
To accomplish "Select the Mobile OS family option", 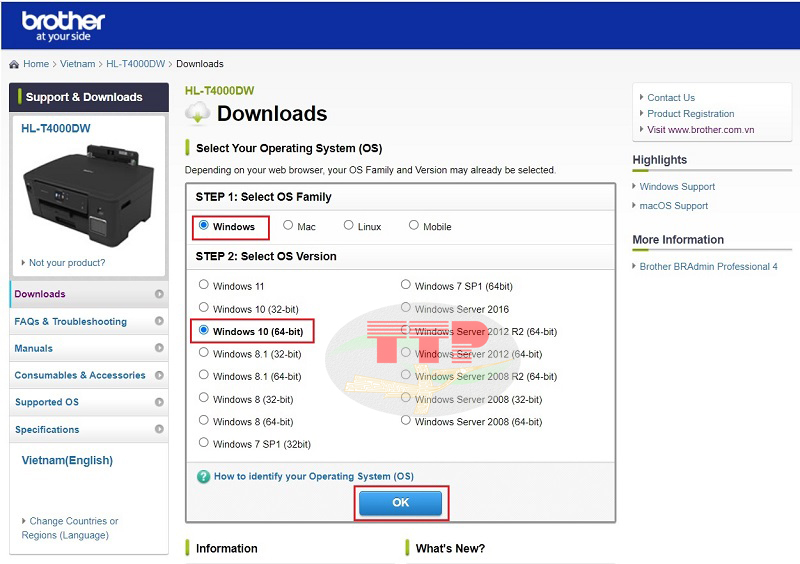I will click(x=414, y=225).
